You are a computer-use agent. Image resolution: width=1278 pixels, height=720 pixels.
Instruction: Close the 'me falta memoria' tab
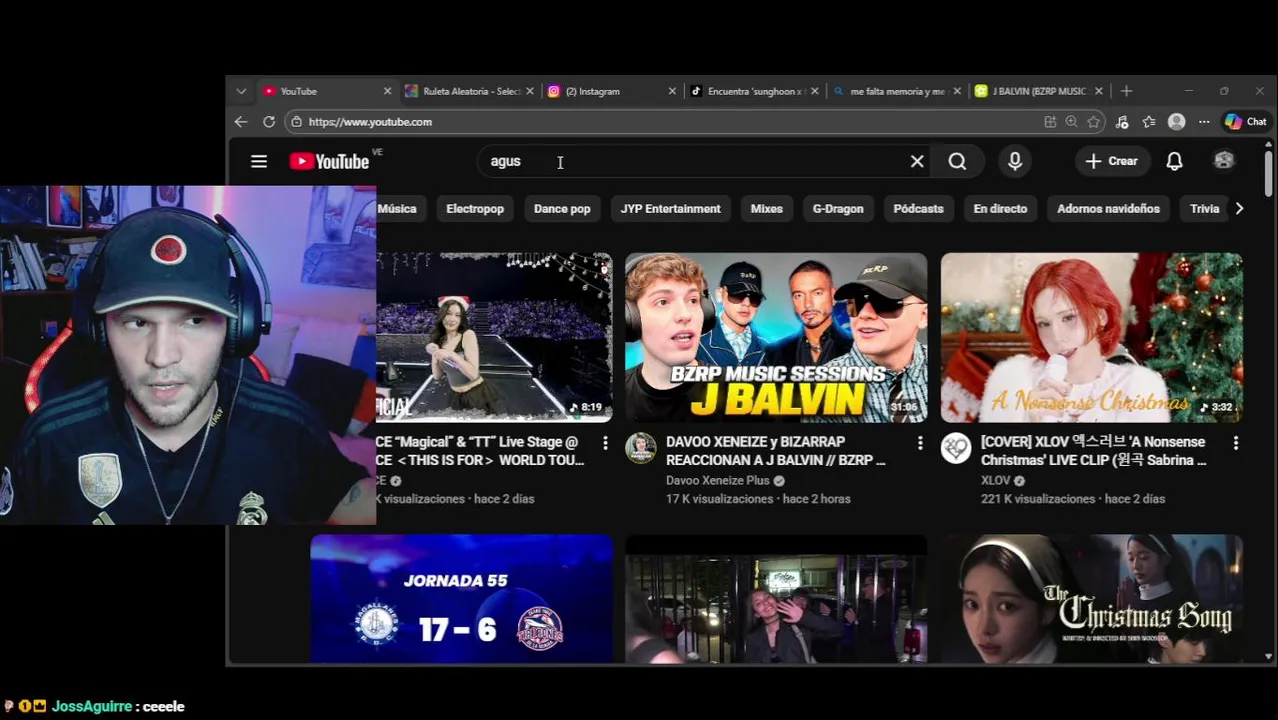click(x=956, y=91)
